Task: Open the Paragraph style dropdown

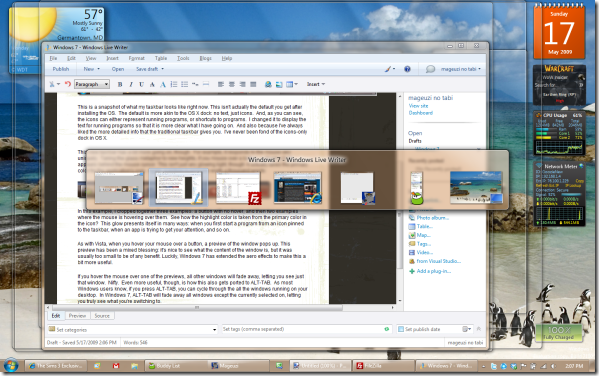Action: (x=92, y=84)
